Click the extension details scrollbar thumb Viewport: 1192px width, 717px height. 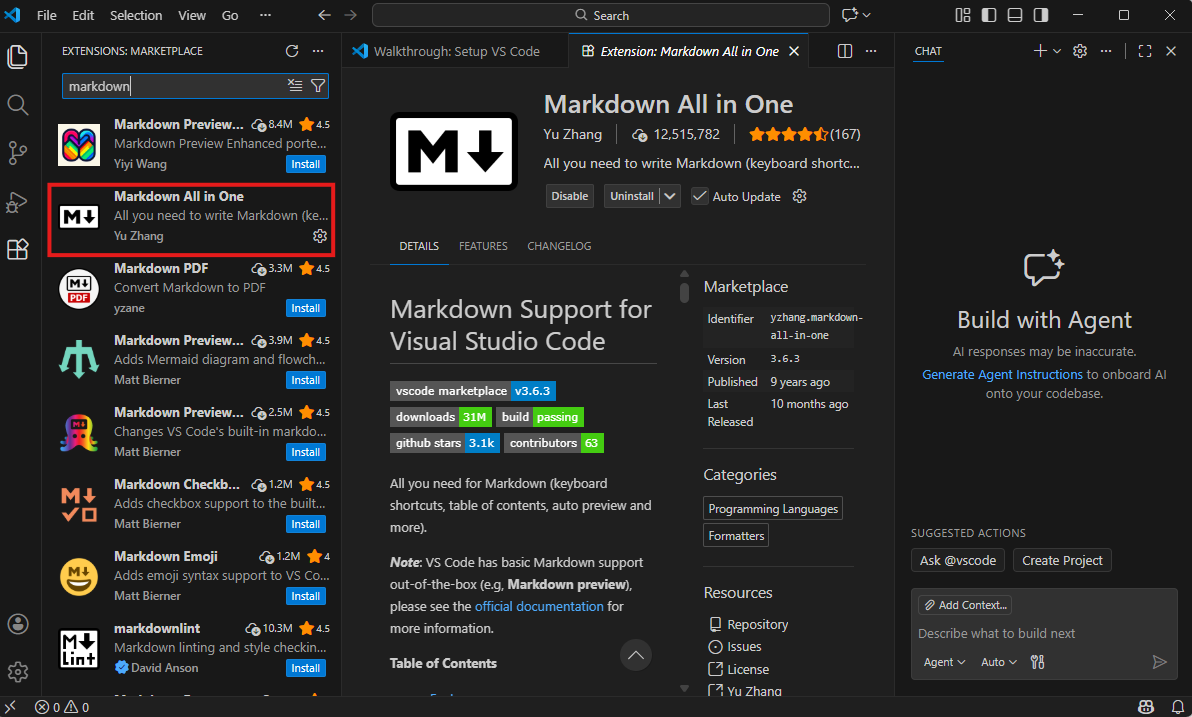pos(684,292)
